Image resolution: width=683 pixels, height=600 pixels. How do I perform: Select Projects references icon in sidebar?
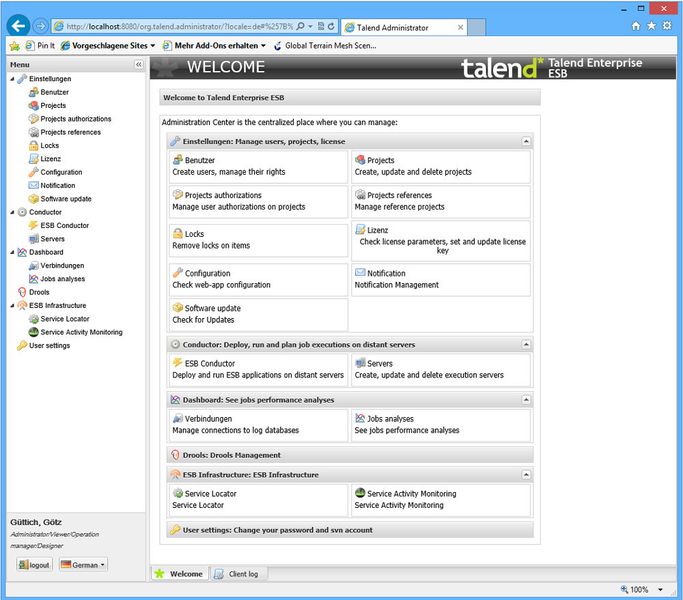[34, 132]
